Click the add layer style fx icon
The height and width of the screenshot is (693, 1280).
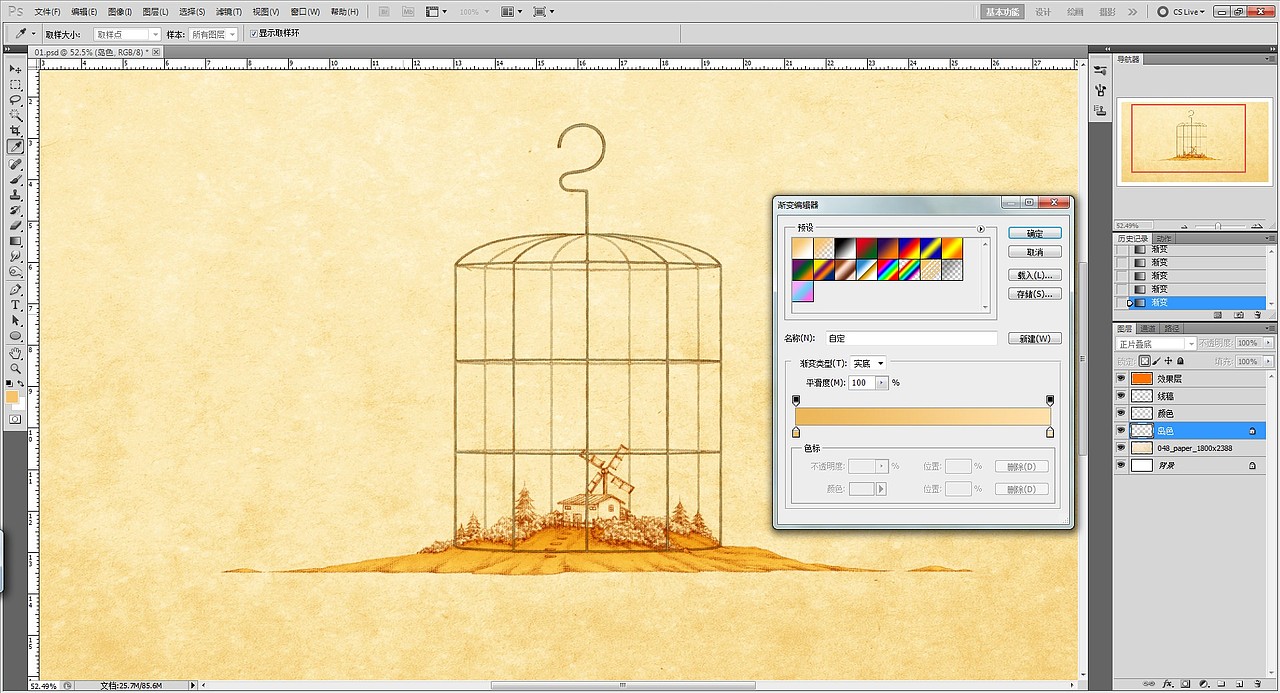1166,685
